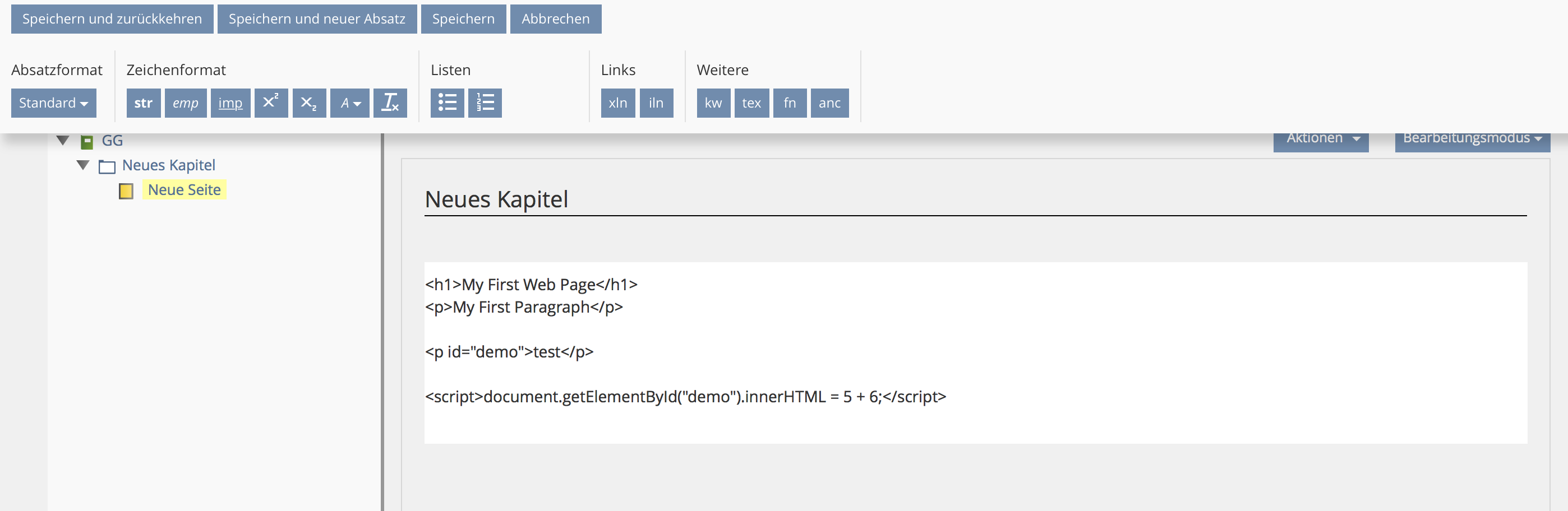Collapse the GG tree node
The width and height of the screenshot is (1568, 511).
tap(63, 141)
